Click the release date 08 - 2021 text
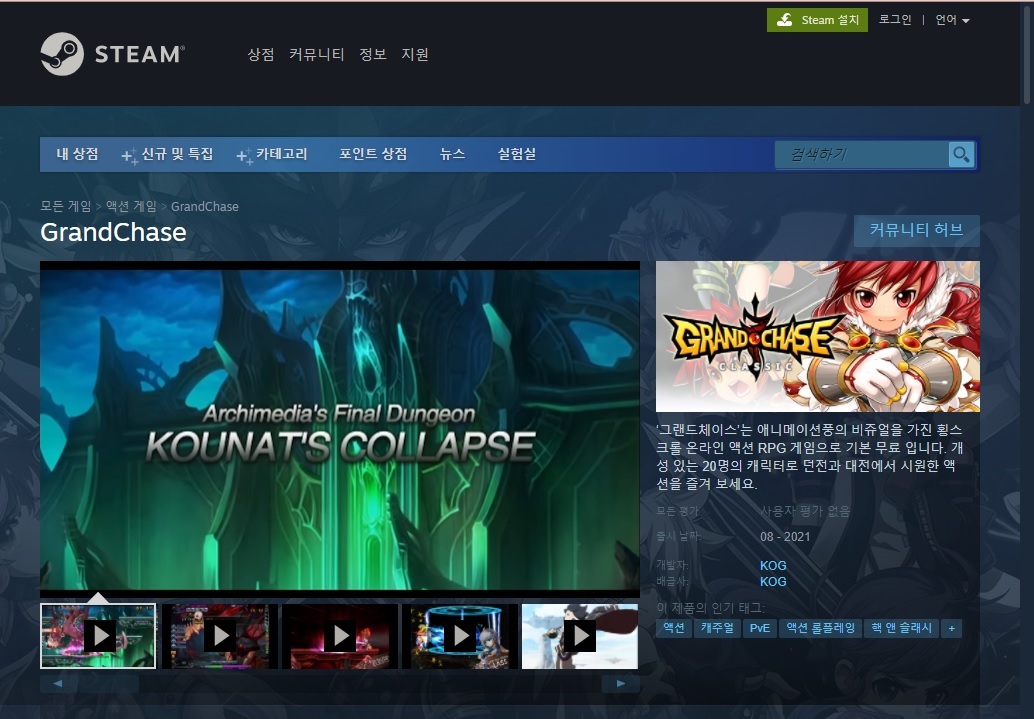The width and height of the screenshot is (1034, 719). 785,536
